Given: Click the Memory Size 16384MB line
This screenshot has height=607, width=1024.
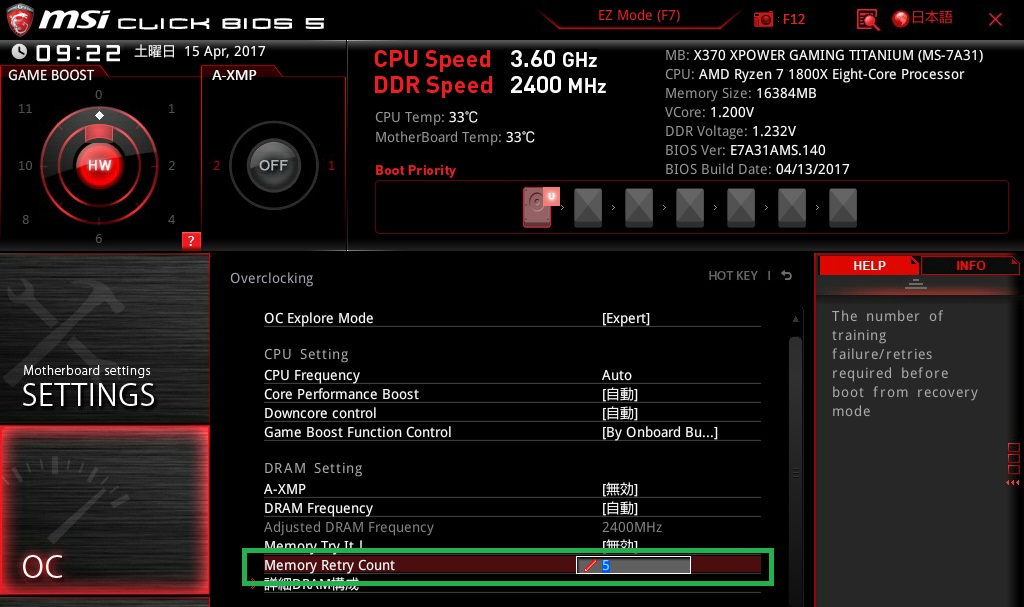Looking at the screenshot, I should 741,93.
